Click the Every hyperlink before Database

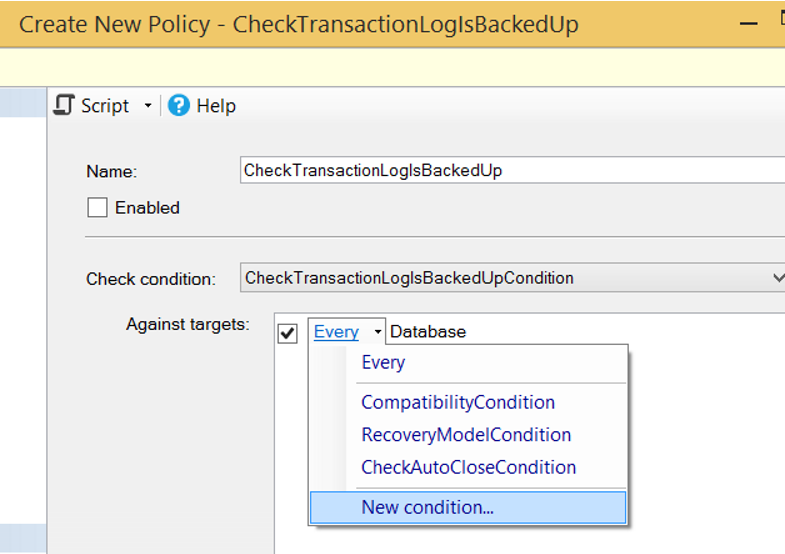[336, 332]
